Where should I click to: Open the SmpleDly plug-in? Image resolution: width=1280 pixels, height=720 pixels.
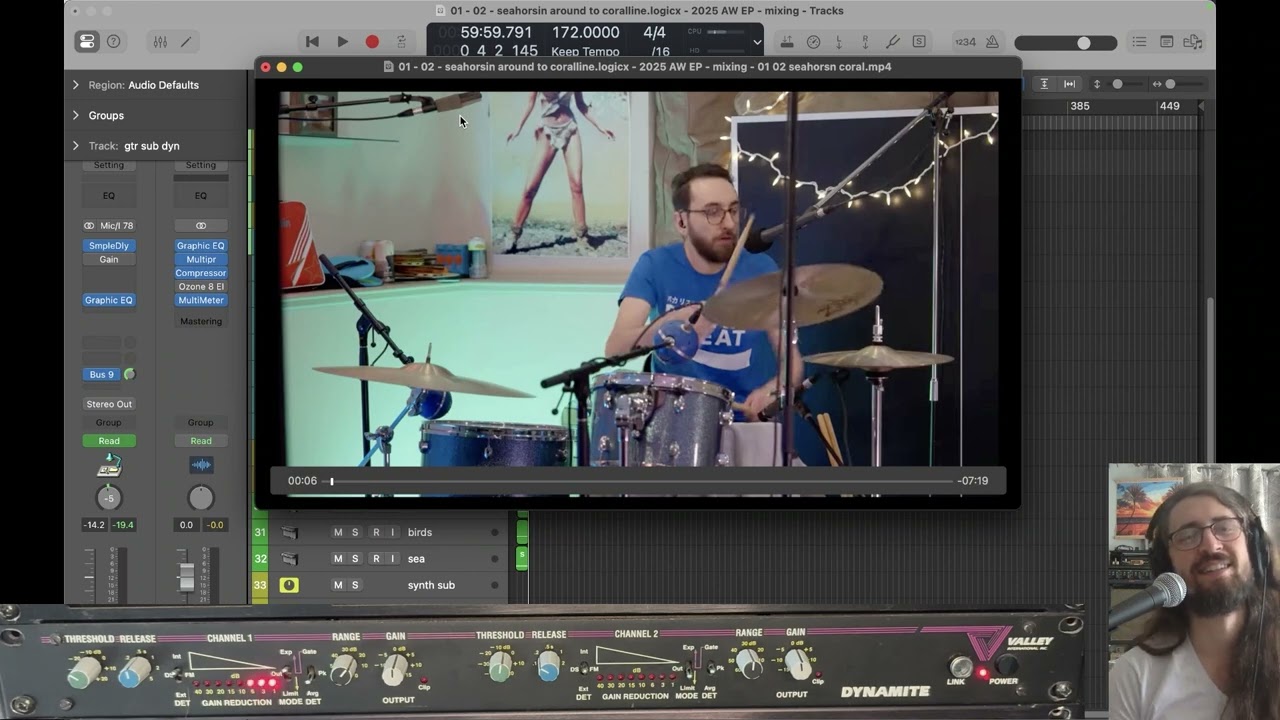[109, 246]
